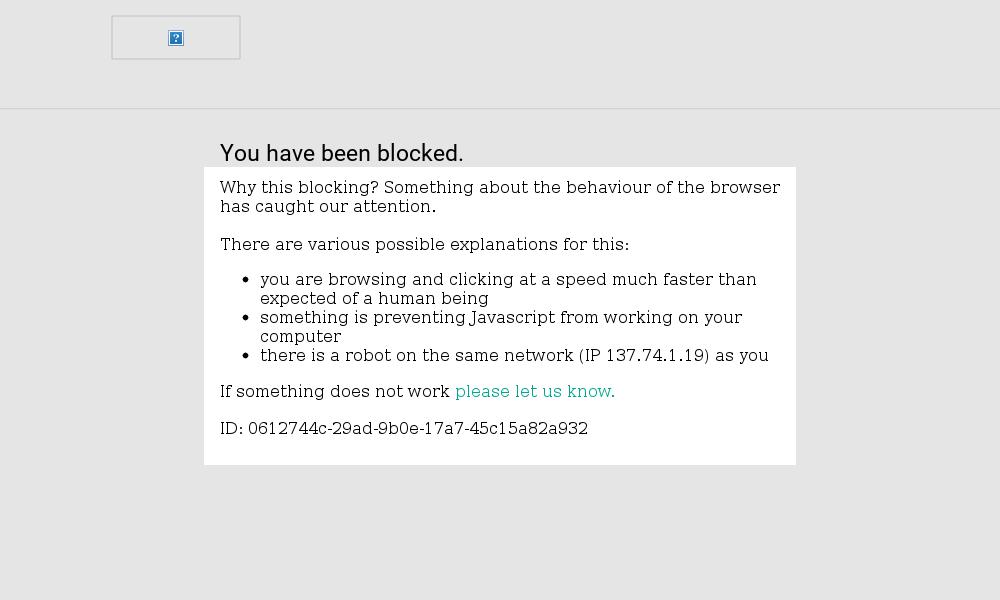Click the bullet dot of the first explanation
Image resolution: width=1000 pixels, height=600 pixels.
point(246,280)
